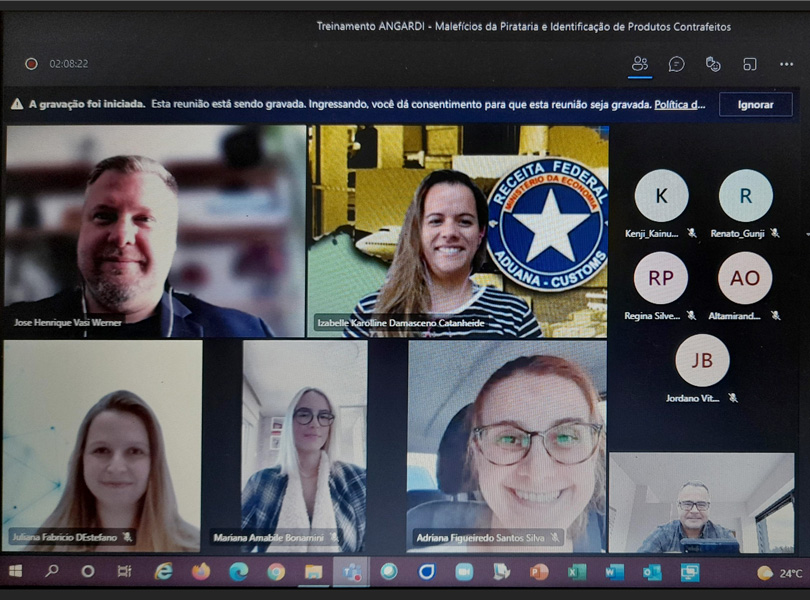The height and width of the screenshot is (600, 810).
Task: Click the muted mic icon beside Altamirand
Action: click(x=775, y=315)
